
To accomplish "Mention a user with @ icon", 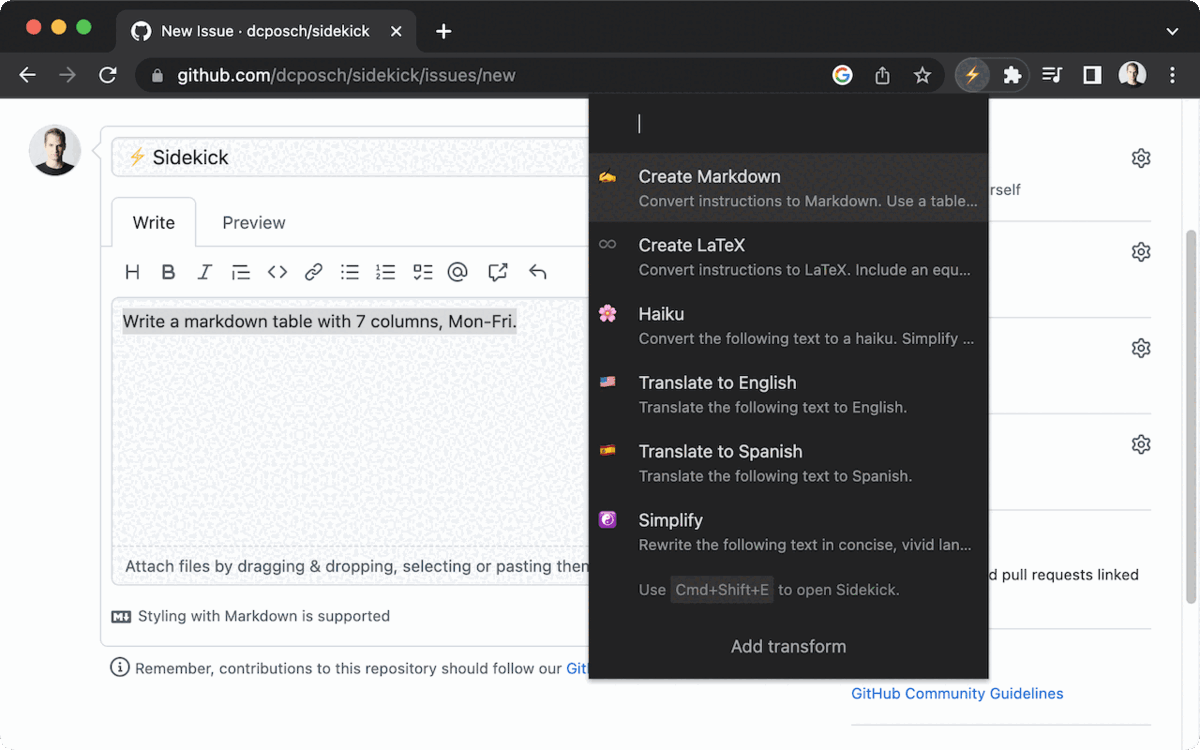I will (x=458, y=272).
